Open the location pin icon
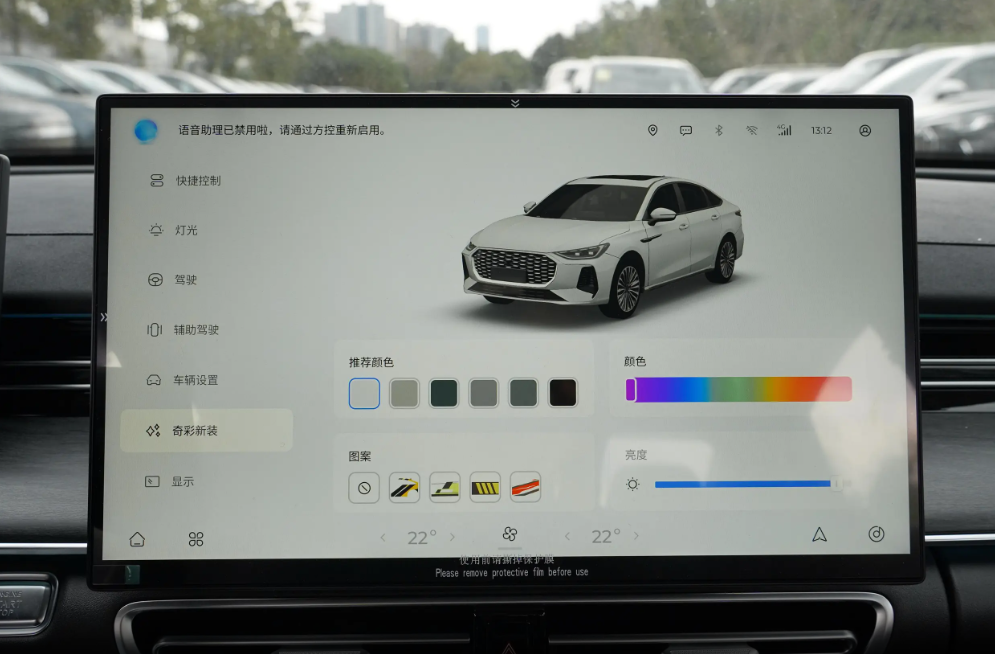Image resolution: width=995 pixels, height=654 pixels. (x=652, y=130)
